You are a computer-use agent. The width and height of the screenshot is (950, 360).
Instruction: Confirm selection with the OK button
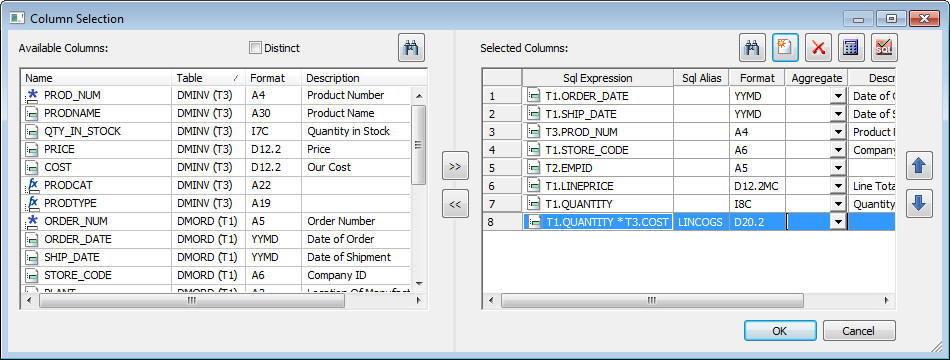780,331
